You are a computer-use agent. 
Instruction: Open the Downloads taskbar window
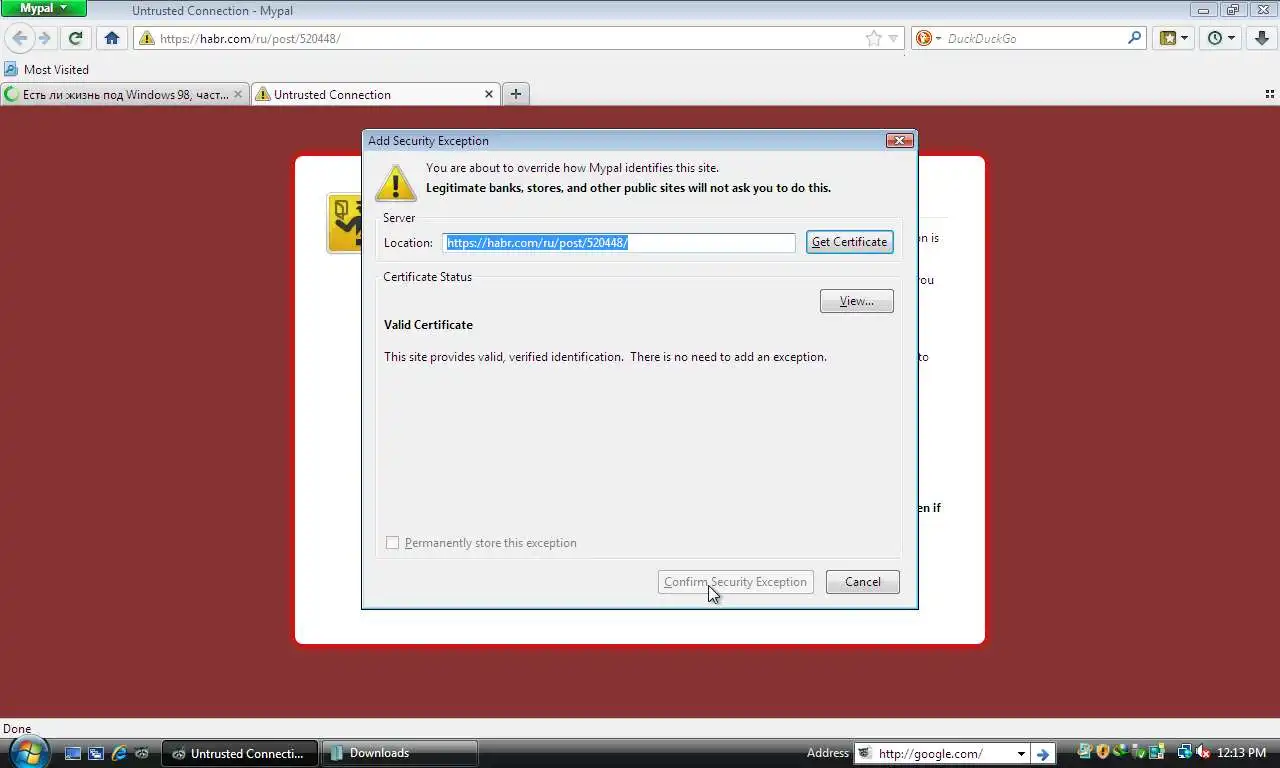coord(400,753)
